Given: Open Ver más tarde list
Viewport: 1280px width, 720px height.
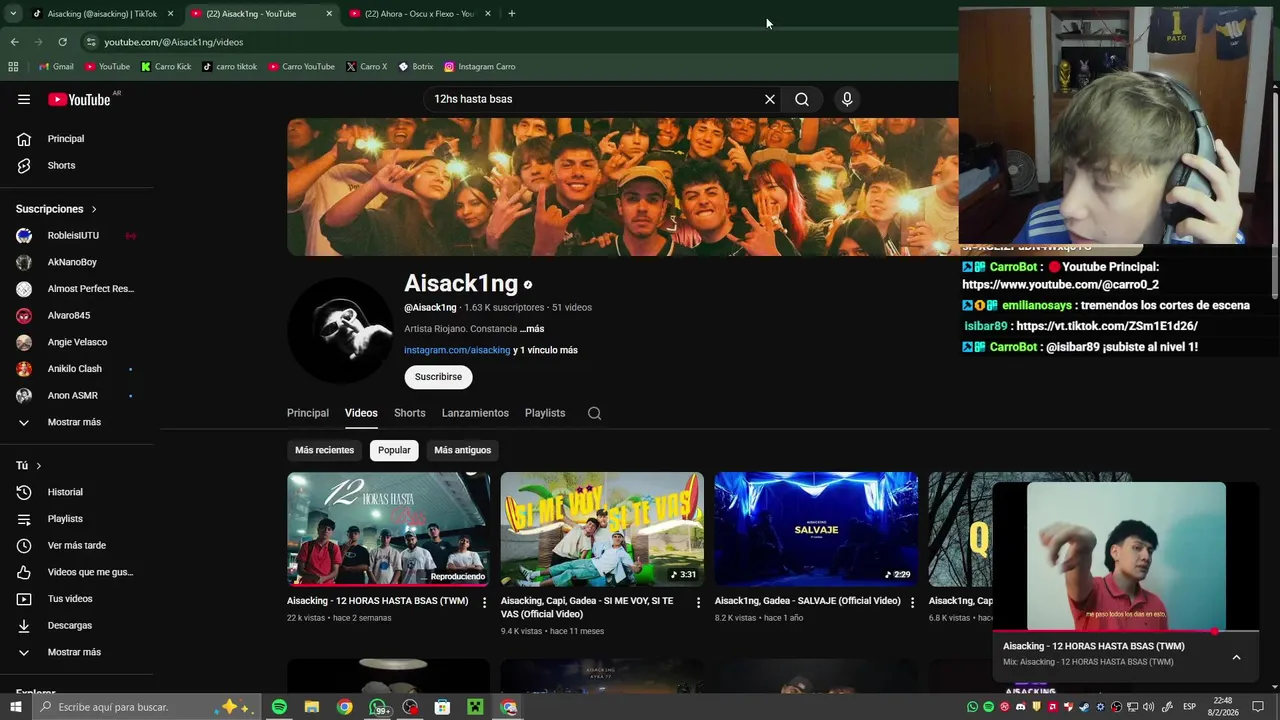Looking at the screenshot, I should 78,545.
